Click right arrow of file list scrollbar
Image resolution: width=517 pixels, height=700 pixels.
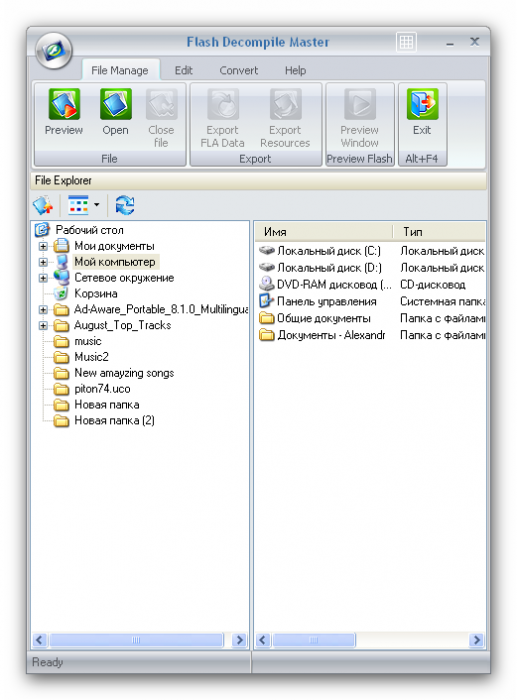click(x=477, y=640)
